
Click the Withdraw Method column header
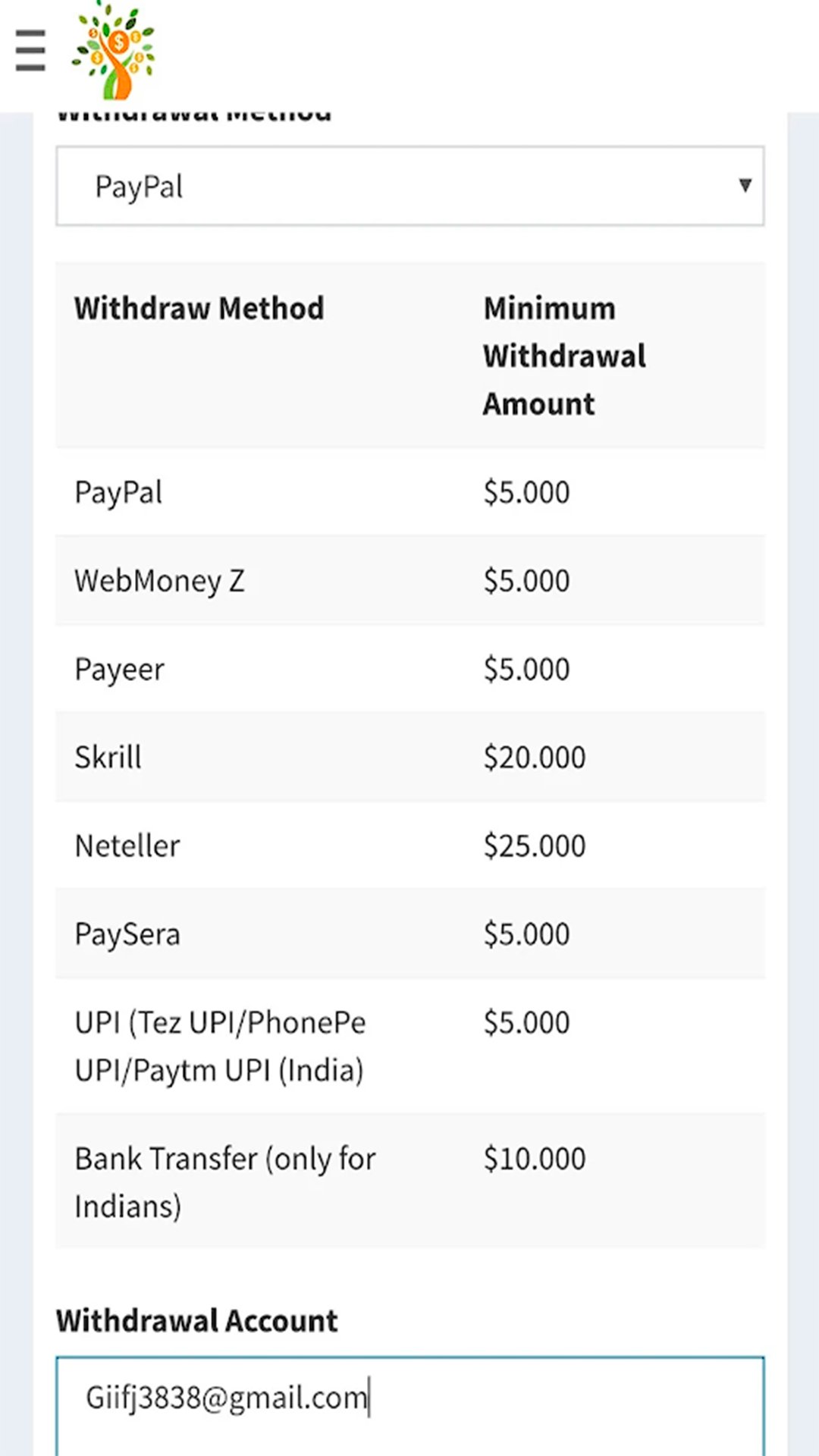click(x=199, y=309)
